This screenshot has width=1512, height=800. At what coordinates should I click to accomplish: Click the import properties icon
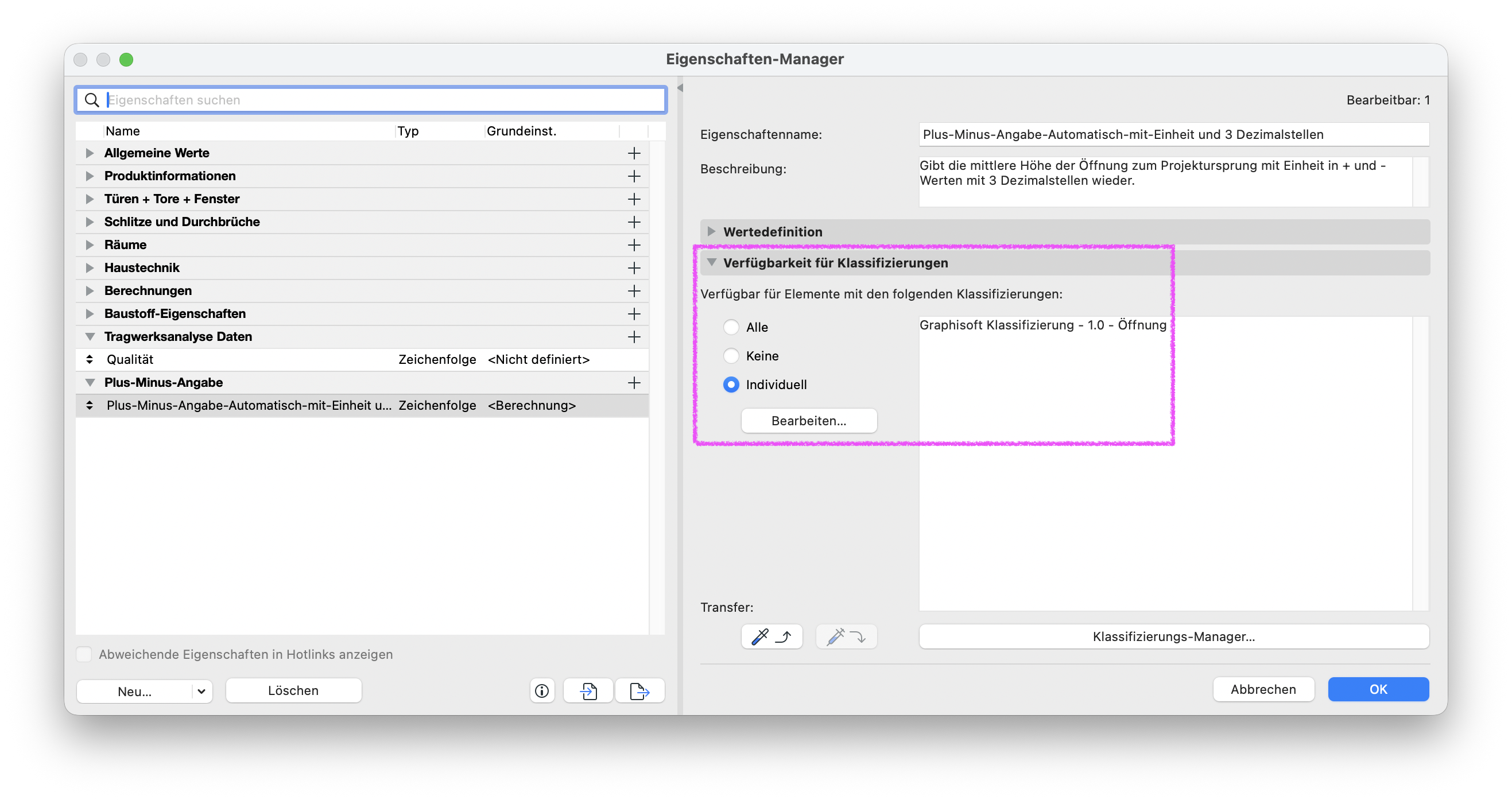tap(588, 690)
